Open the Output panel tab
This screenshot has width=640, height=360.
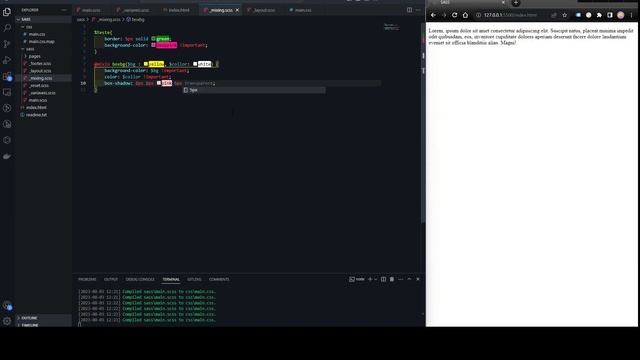pyautogui.click(x=111, y=279)
